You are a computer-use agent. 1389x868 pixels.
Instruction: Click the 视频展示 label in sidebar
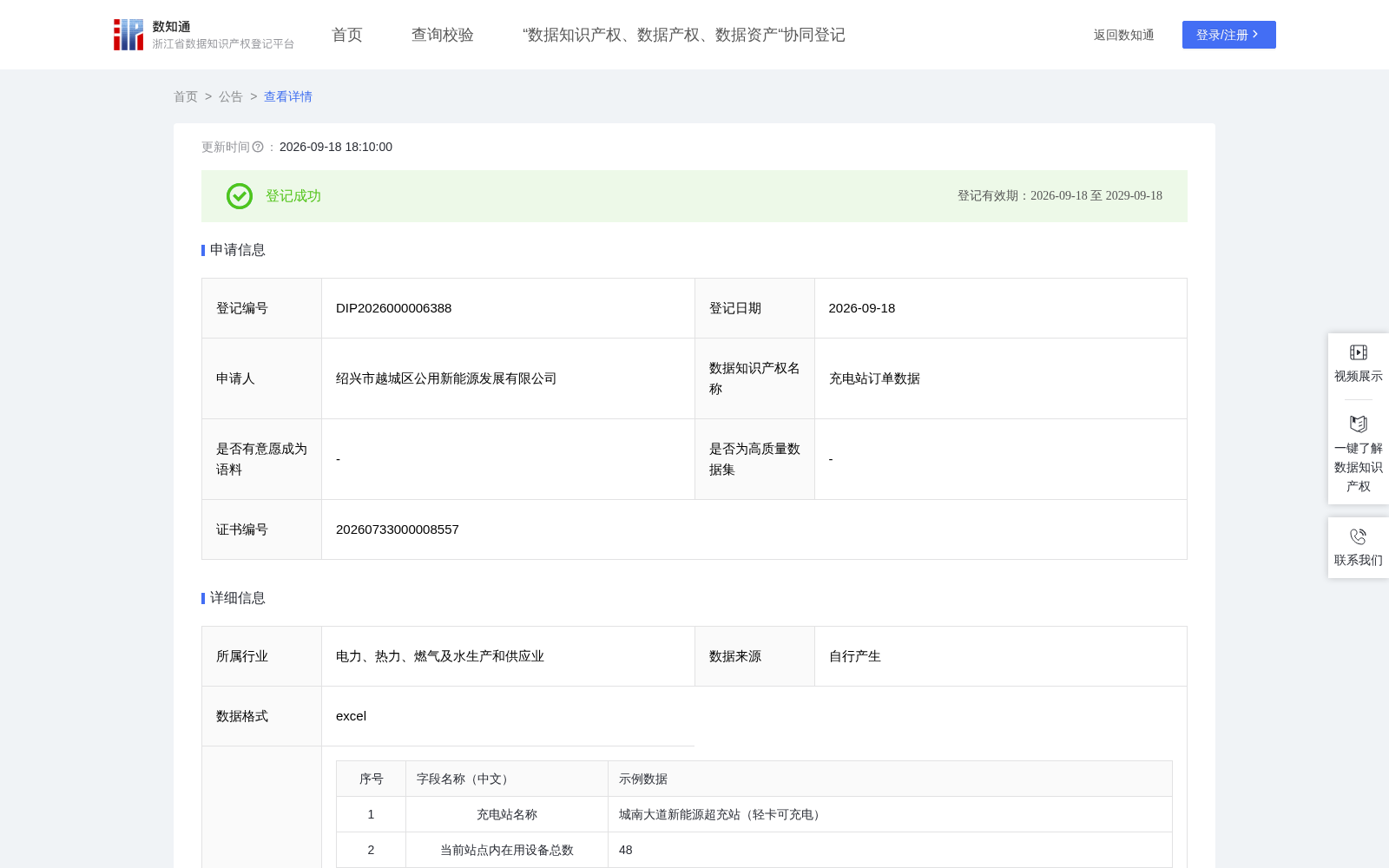(x=1359, y=376)
